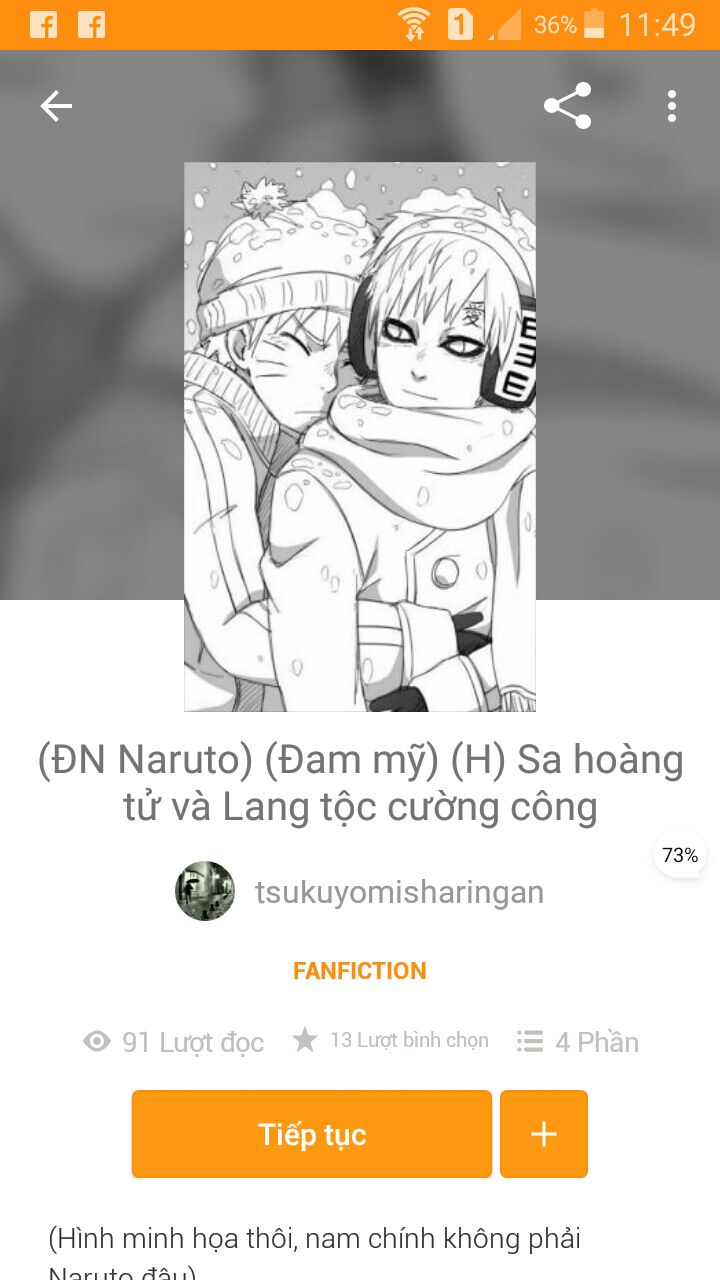Tap the Wi-Fi status icon
The height and width of the screenshot is (1280, 720).
click(413, 24)
